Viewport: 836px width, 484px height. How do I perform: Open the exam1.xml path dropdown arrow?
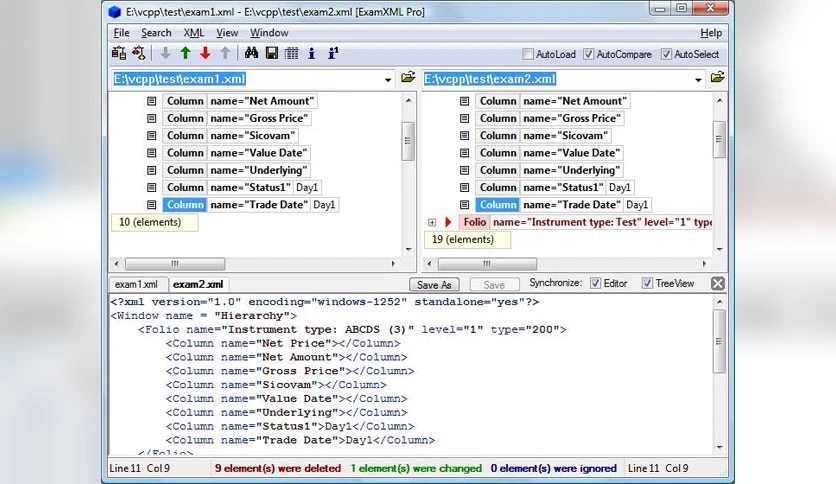[x=388, y=80]
